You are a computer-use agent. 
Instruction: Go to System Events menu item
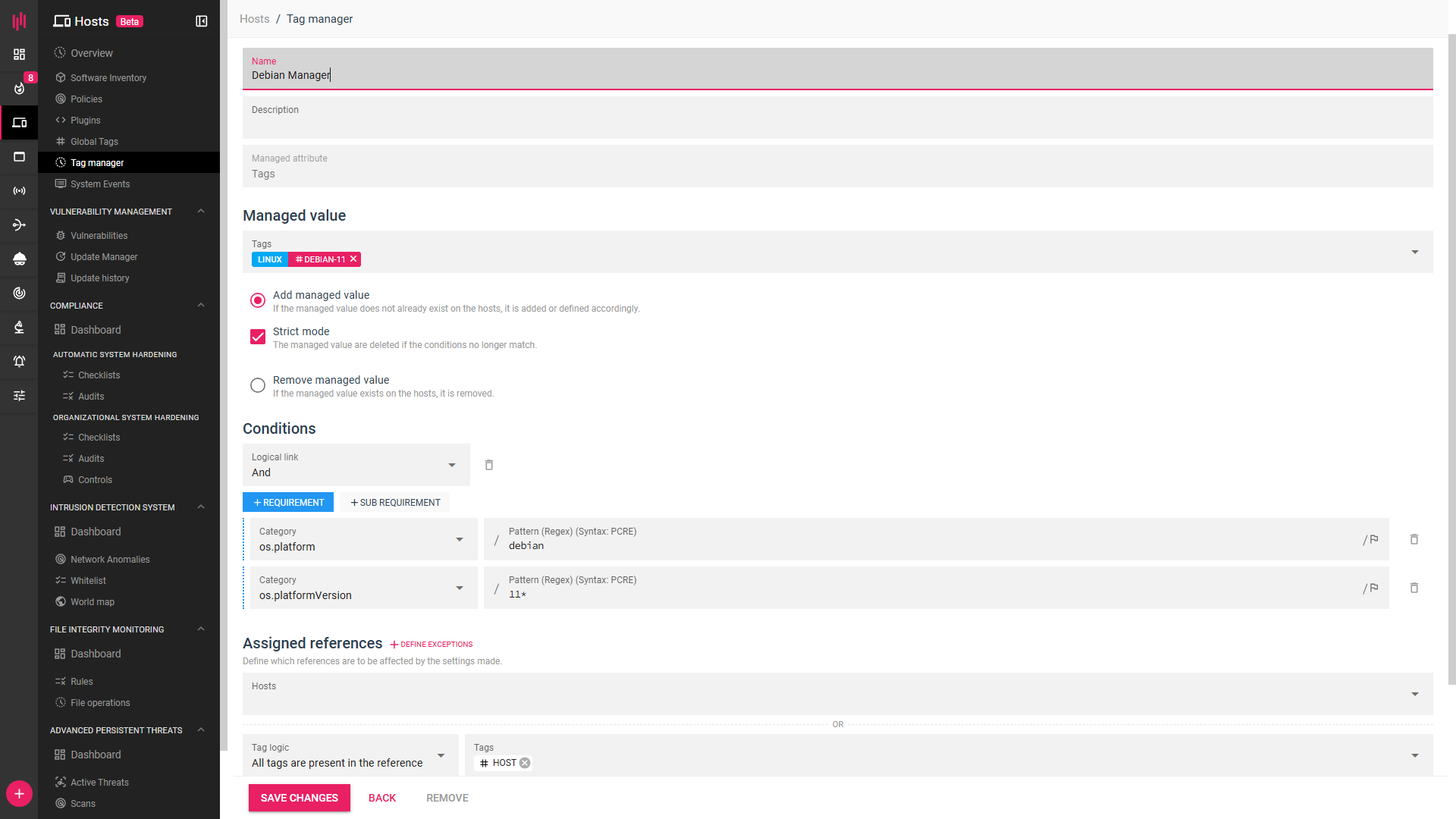pyautogui.click(x=100, y=184)
